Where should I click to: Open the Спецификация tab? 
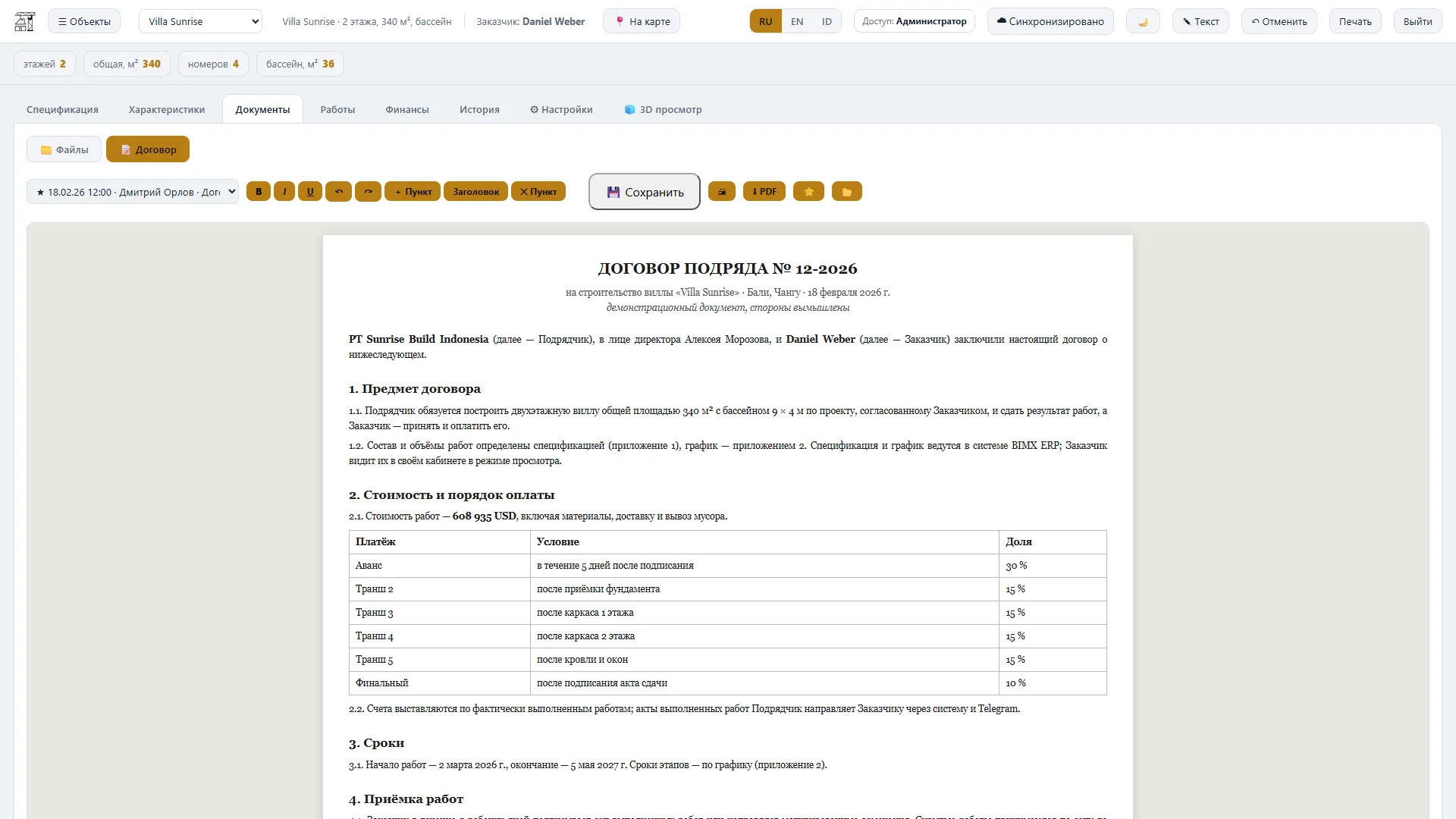[x=62, y=109]
